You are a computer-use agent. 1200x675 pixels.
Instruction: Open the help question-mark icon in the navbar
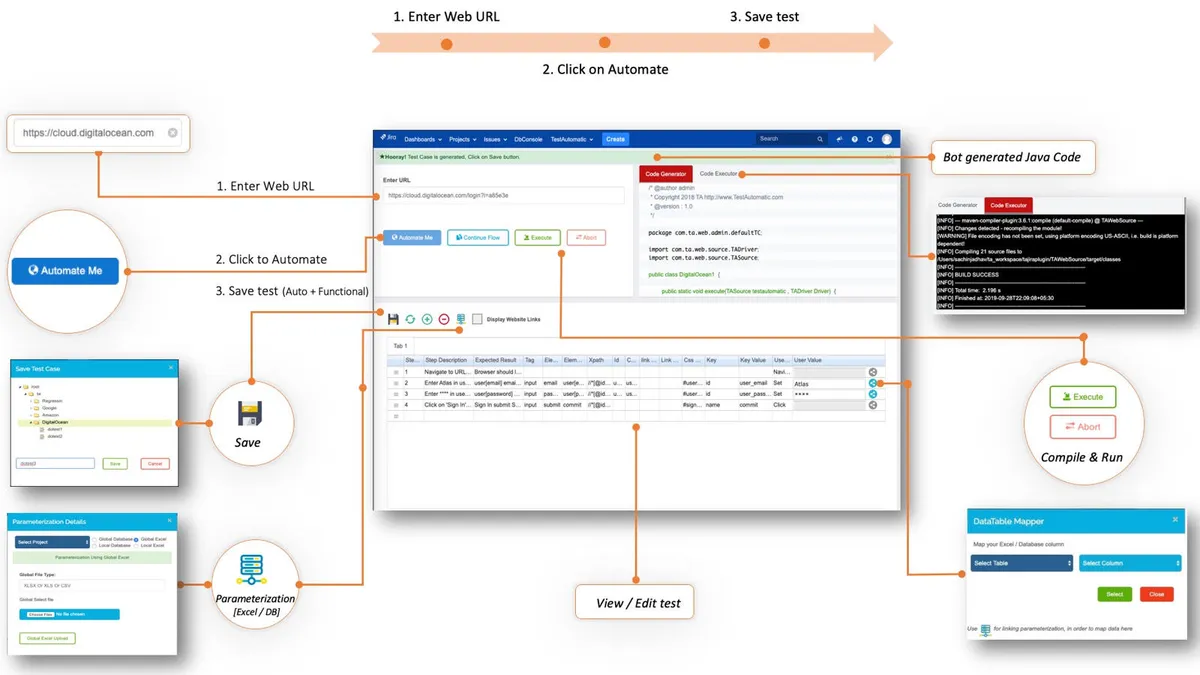coord(855,139)
